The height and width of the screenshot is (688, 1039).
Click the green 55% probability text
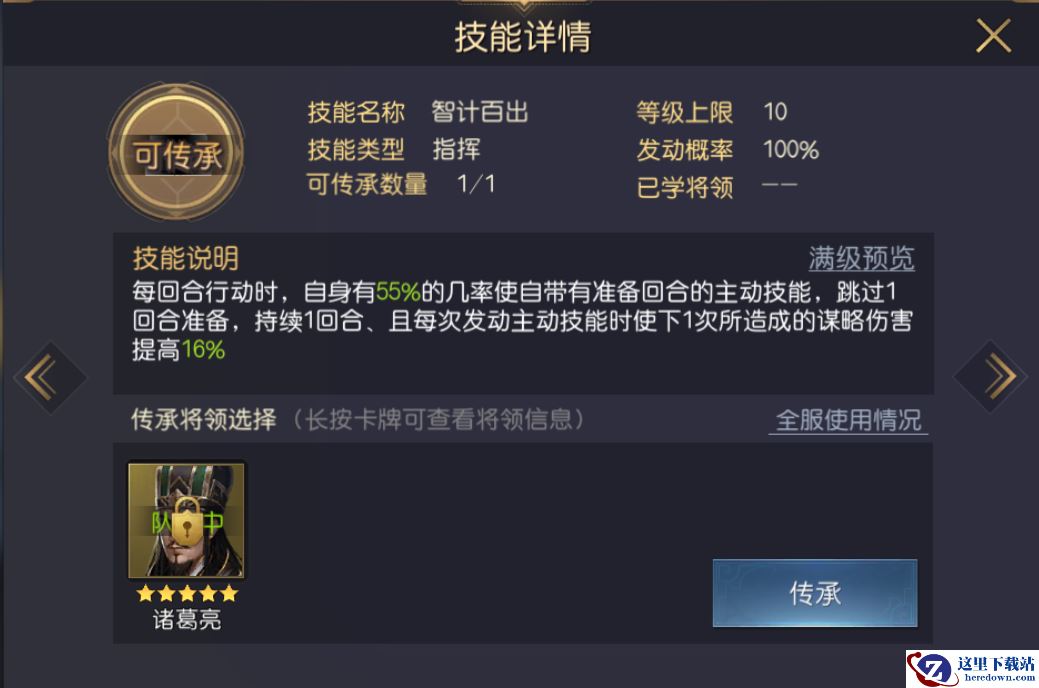pos(398,292)
